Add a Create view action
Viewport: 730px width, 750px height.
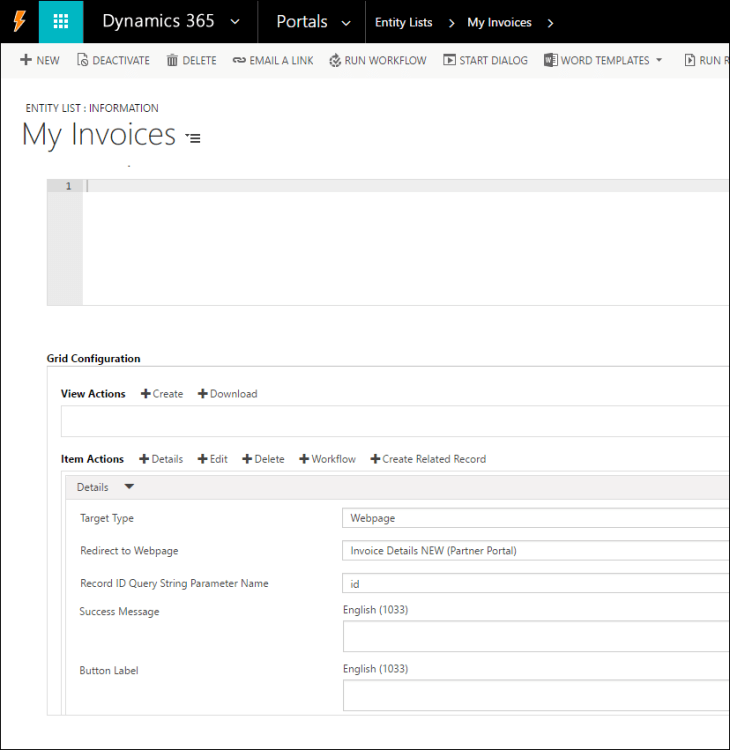162,394
